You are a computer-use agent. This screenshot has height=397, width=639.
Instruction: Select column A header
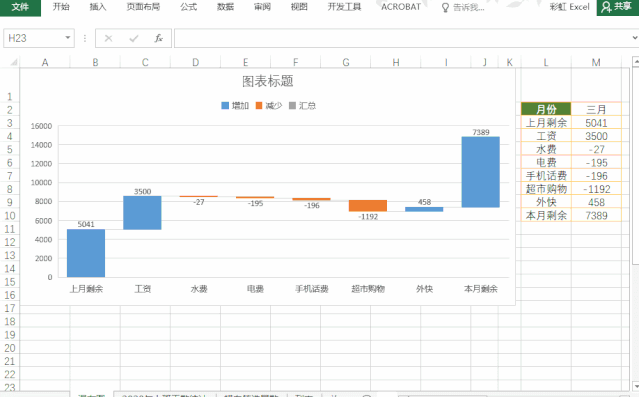[45, 62]
